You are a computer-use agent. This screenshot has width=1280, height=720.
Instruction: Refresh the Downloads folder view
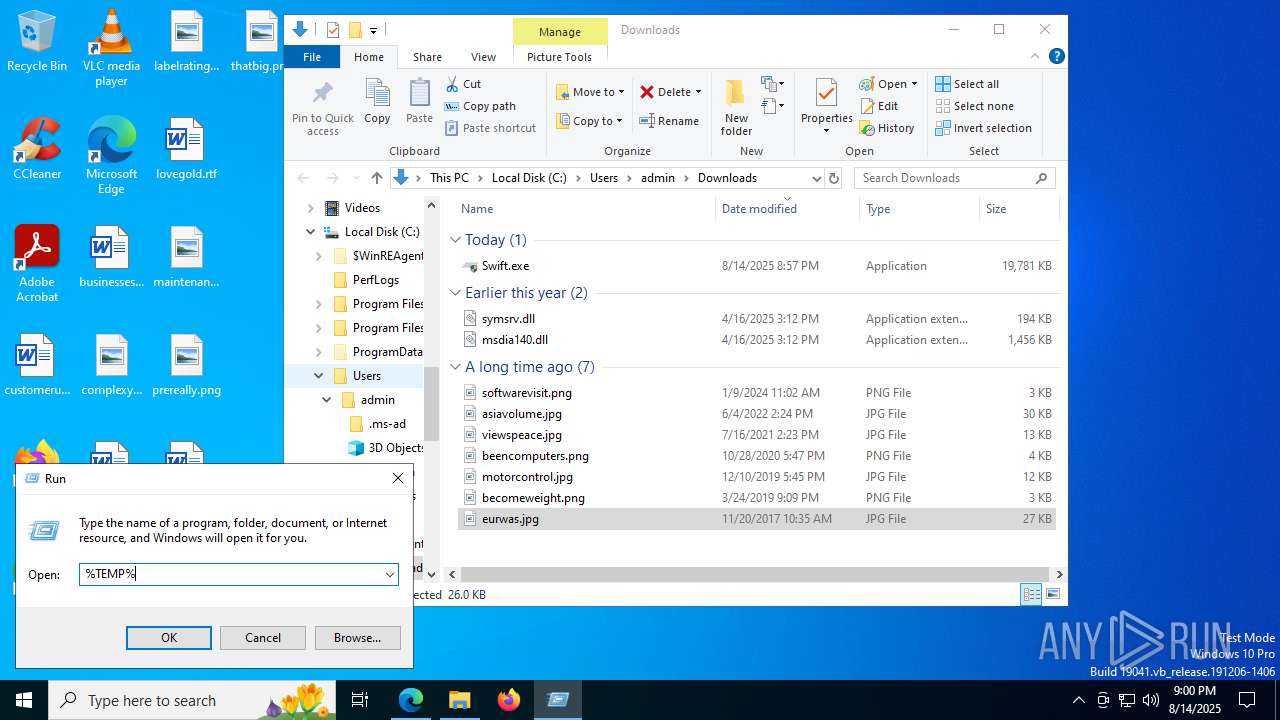[x=834, y=178]
